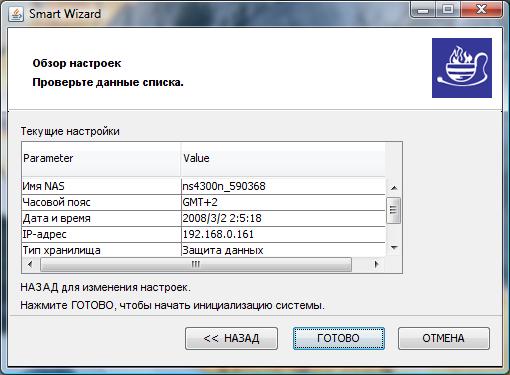The width and height of the screenshot is (510, 375).
Task: Close the Smart Wizard window
Action: (x=481, y=10)
